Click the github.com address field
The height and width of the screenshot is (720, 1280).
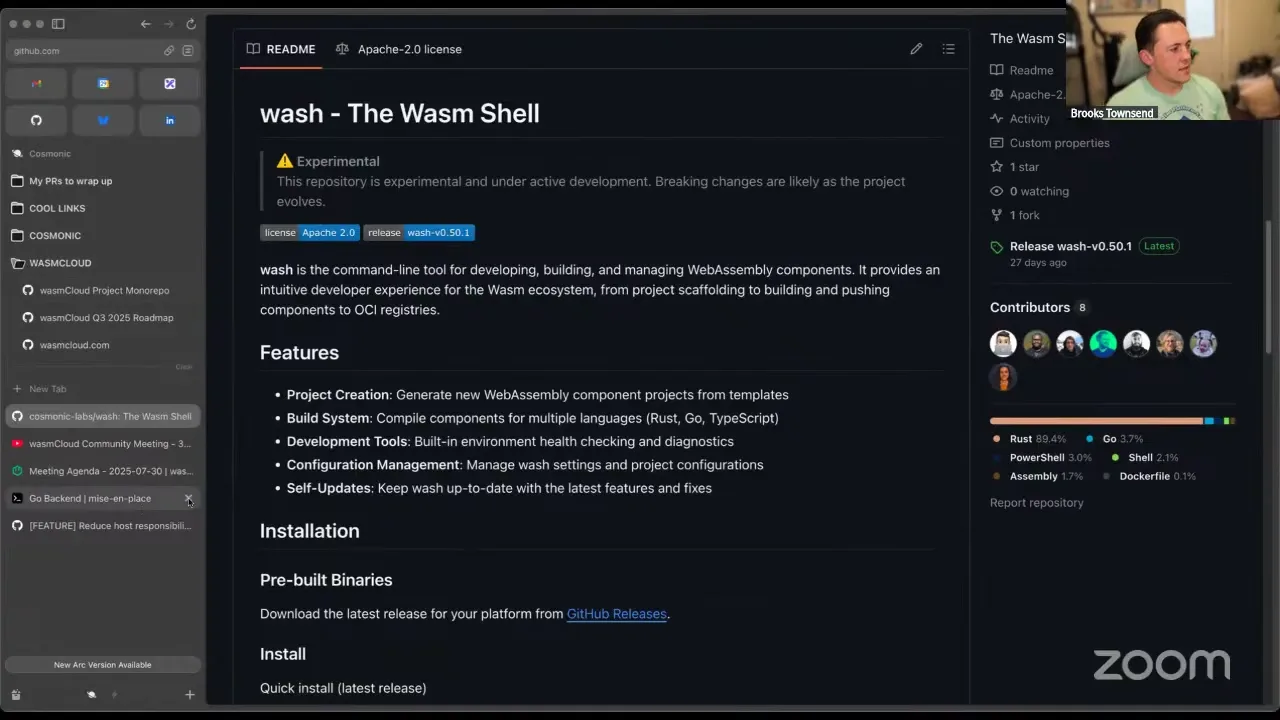tap(85, 51)
